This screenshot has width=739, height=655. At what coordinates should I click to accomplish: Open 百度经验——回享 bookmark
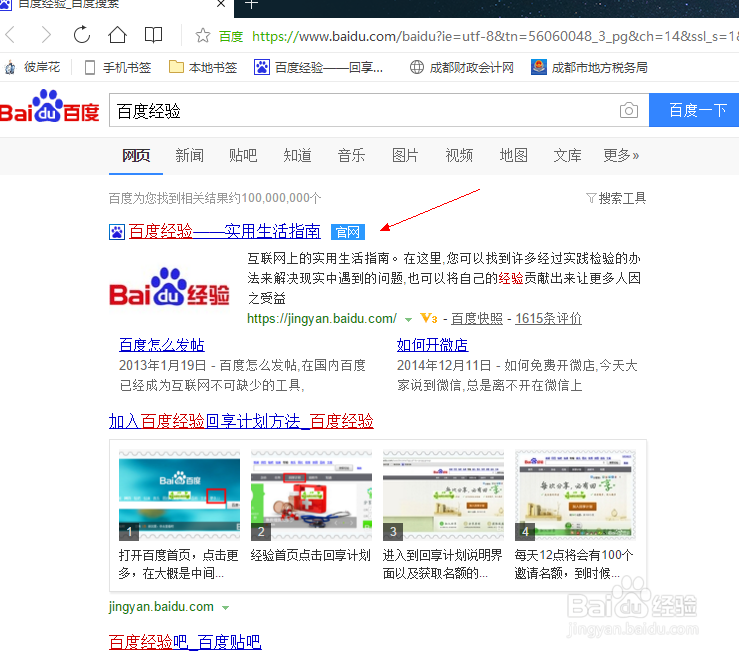click(x=318, y=67)
